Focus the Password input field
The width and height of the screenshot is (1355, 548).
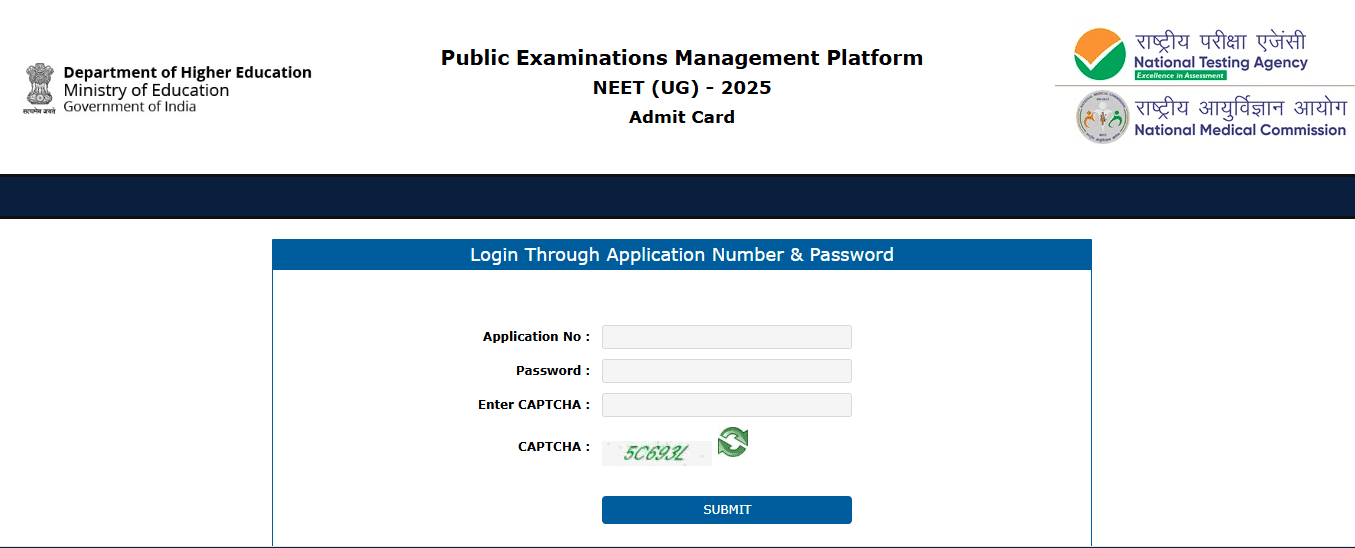pyautogui.click(x=727, y=371)
